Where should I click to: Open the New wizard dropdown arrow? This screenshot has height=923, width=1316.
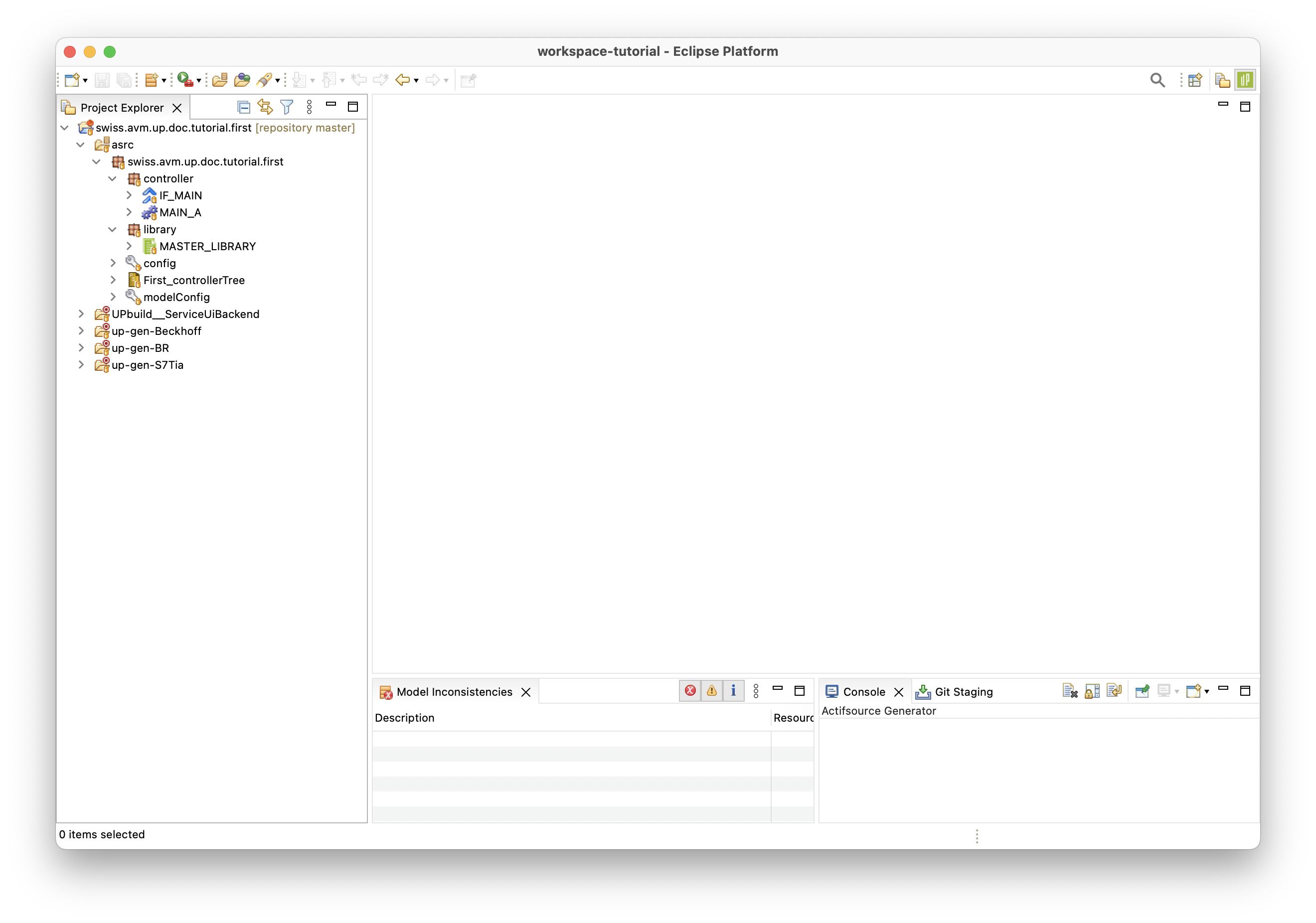[85, 81]
